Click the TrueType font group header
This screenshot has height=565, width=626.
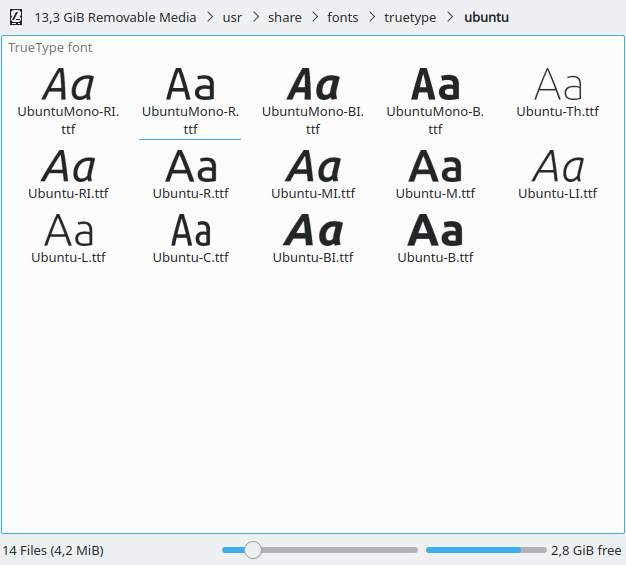click(x=50, y=48)
